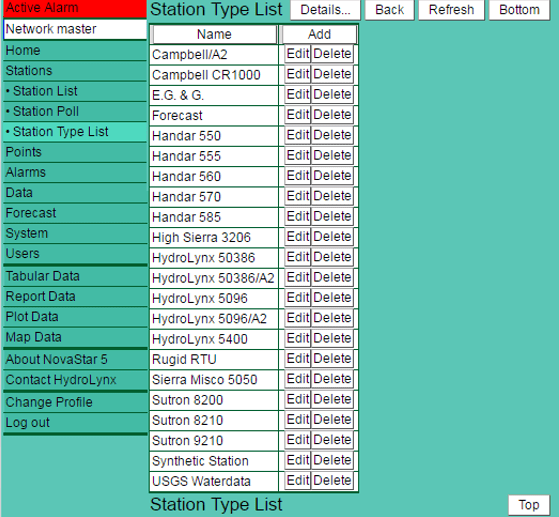Open Station List submenu item
559x517 pixels.
[75, 91]
